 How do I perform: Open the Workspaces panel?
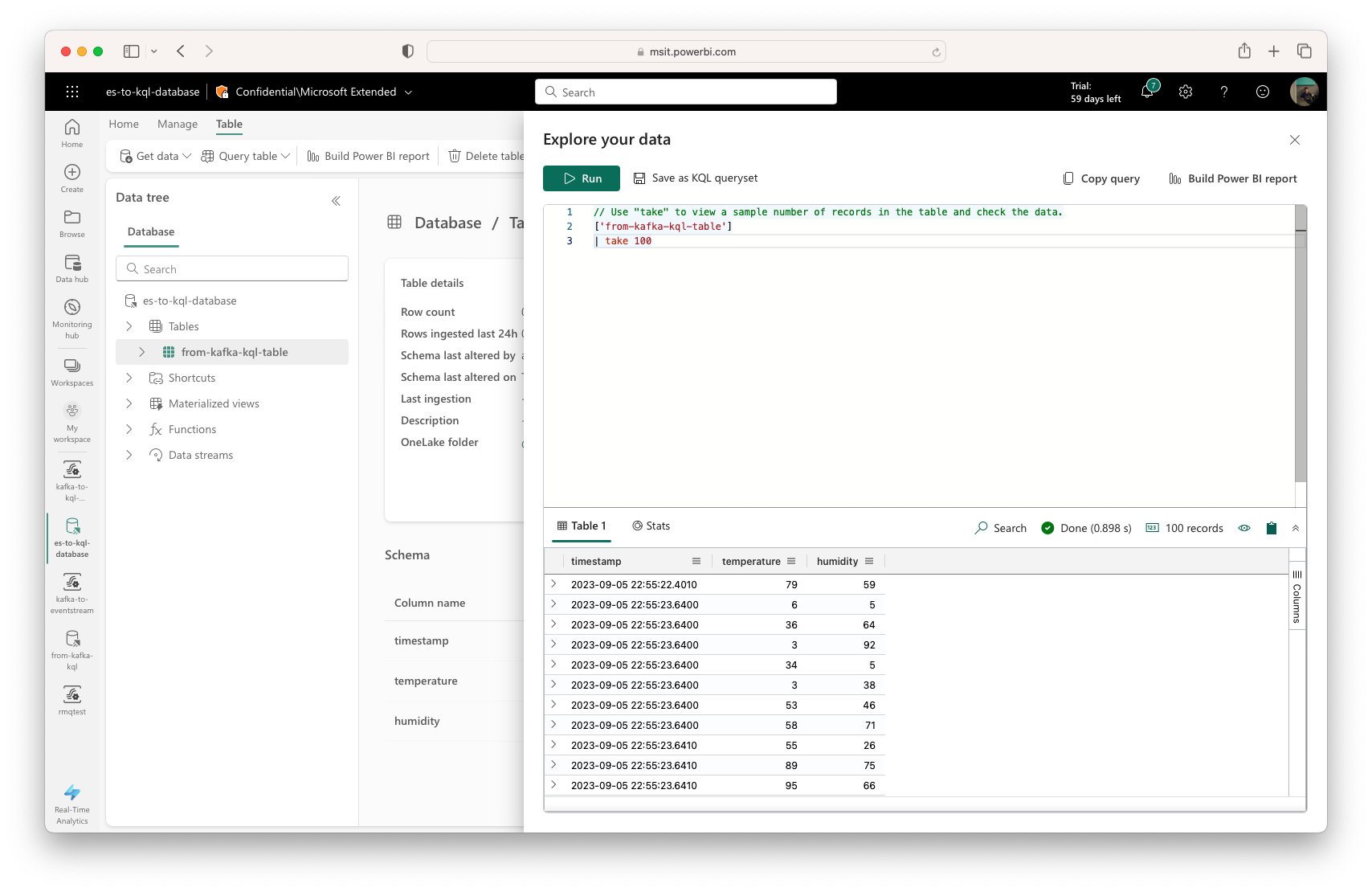click(71, 370)
